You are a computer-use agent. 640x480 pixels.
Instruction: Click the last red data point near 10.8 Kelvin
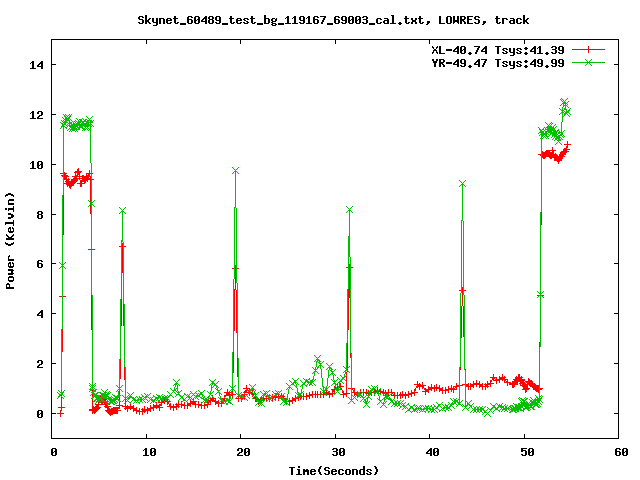pyautogui.click(x=567, y=144)
